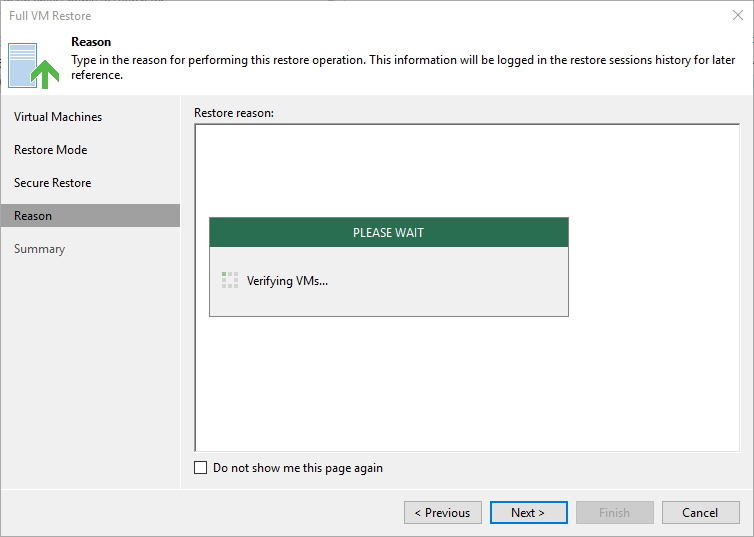Click the bold Reason heading at top
The width and height of the screenshot is (754, 537).
coord(91,42)
